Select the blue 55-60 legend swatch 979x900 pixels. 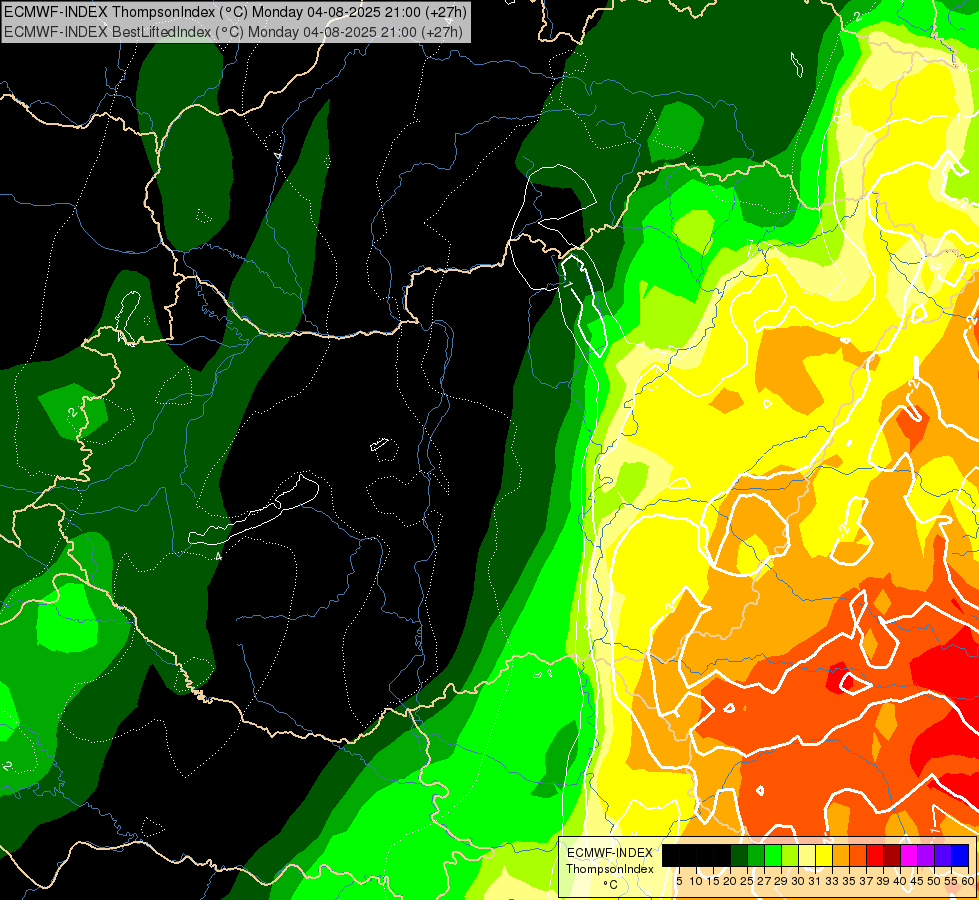tap(960, 855)
